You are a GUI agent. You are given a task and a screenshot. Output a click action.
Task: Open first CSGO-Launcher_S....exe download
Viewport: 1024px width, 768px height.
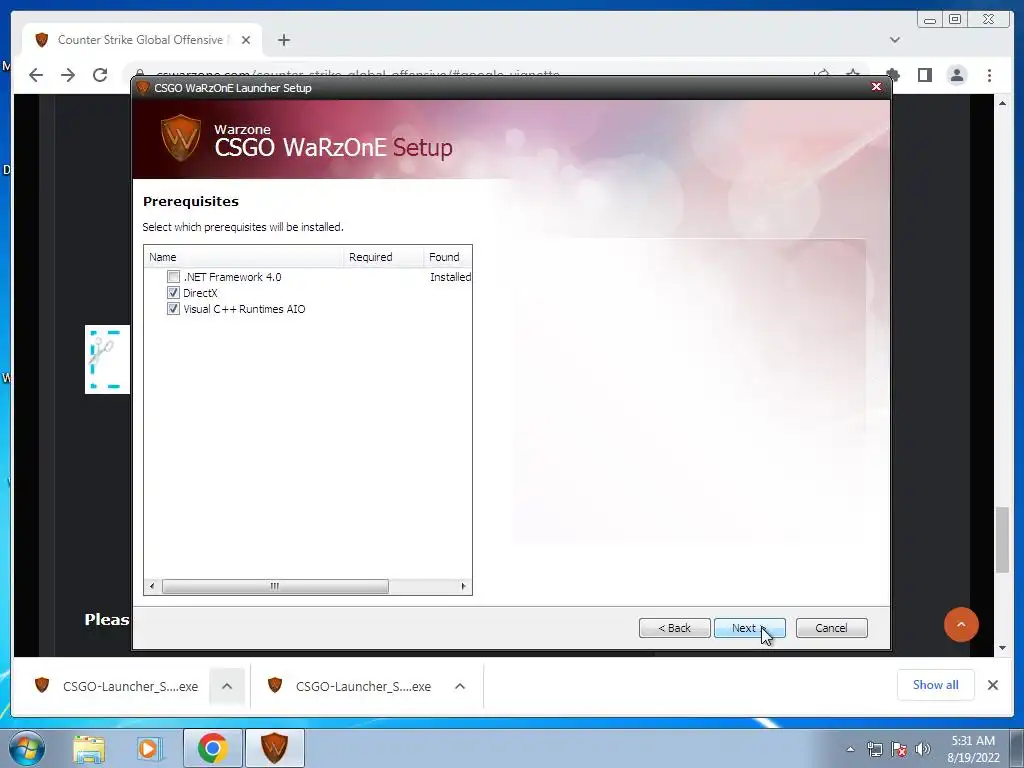(130, 686)
